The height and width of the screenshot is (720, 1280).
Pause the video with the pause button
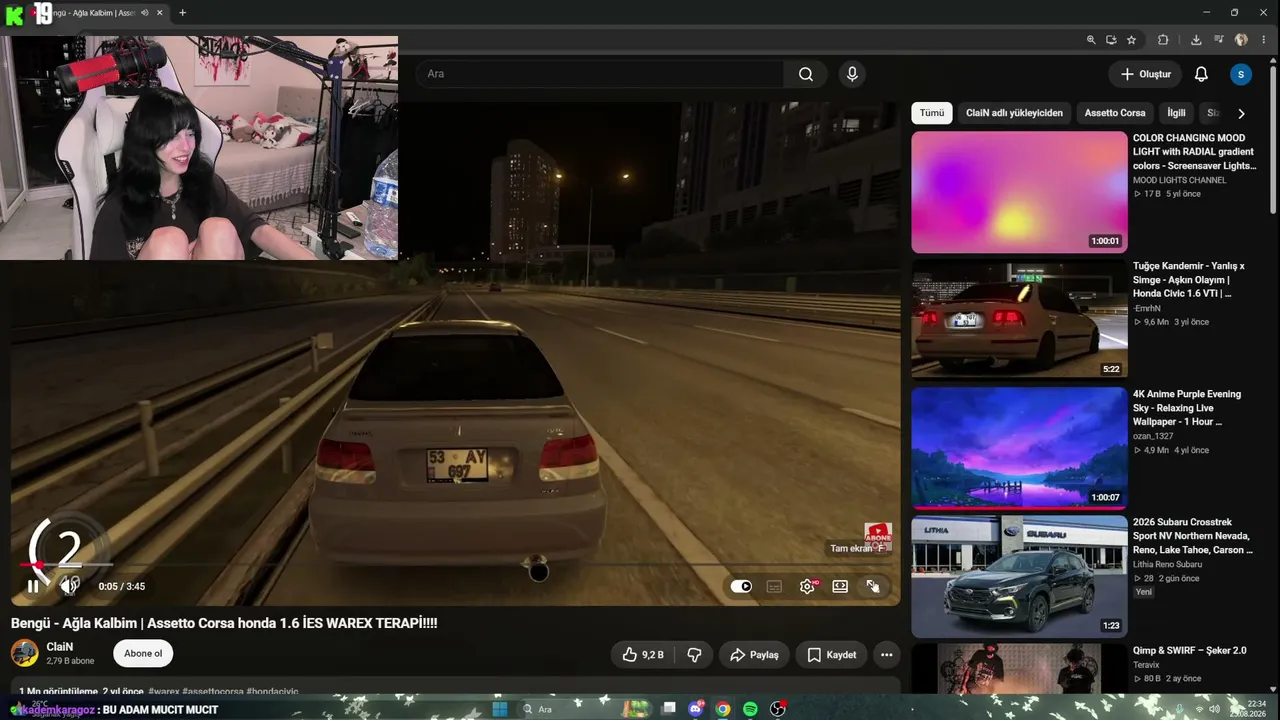pos(33,587)
